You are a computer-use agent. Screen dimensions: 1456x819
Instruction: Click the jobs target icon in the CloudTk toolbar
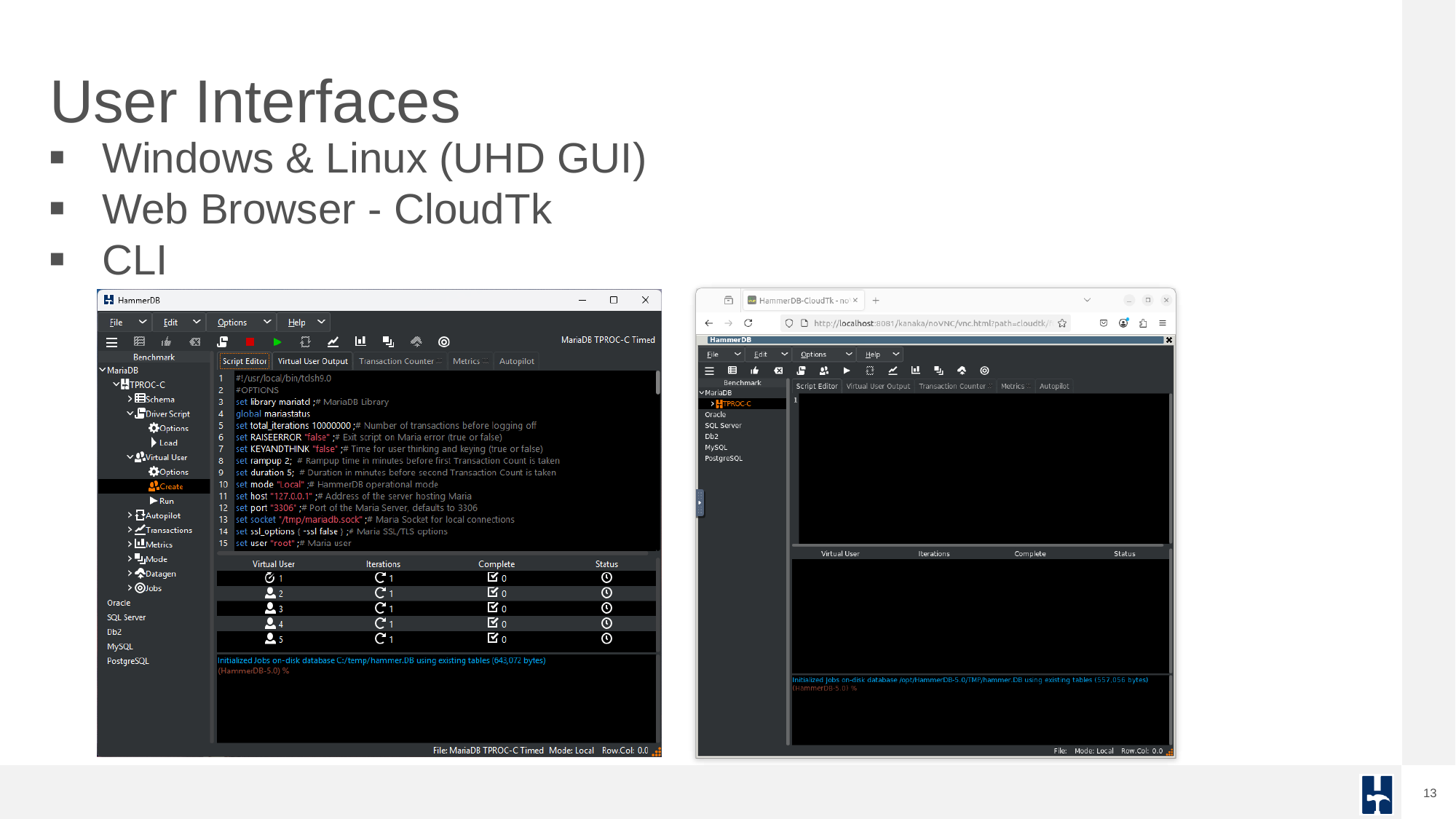coord(984,371)
